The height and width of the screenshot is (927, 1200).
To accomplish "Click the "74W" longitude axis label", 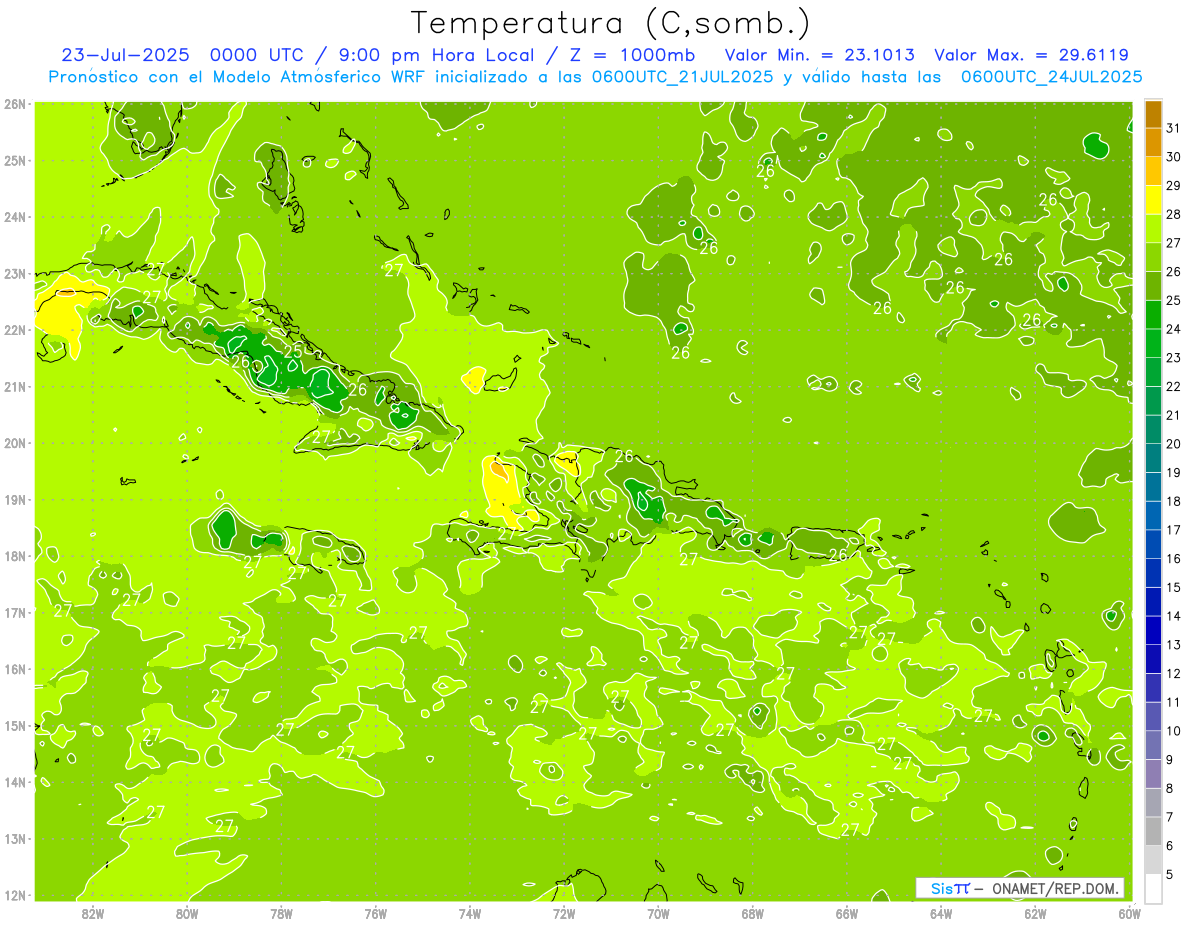I will (470, 913).
